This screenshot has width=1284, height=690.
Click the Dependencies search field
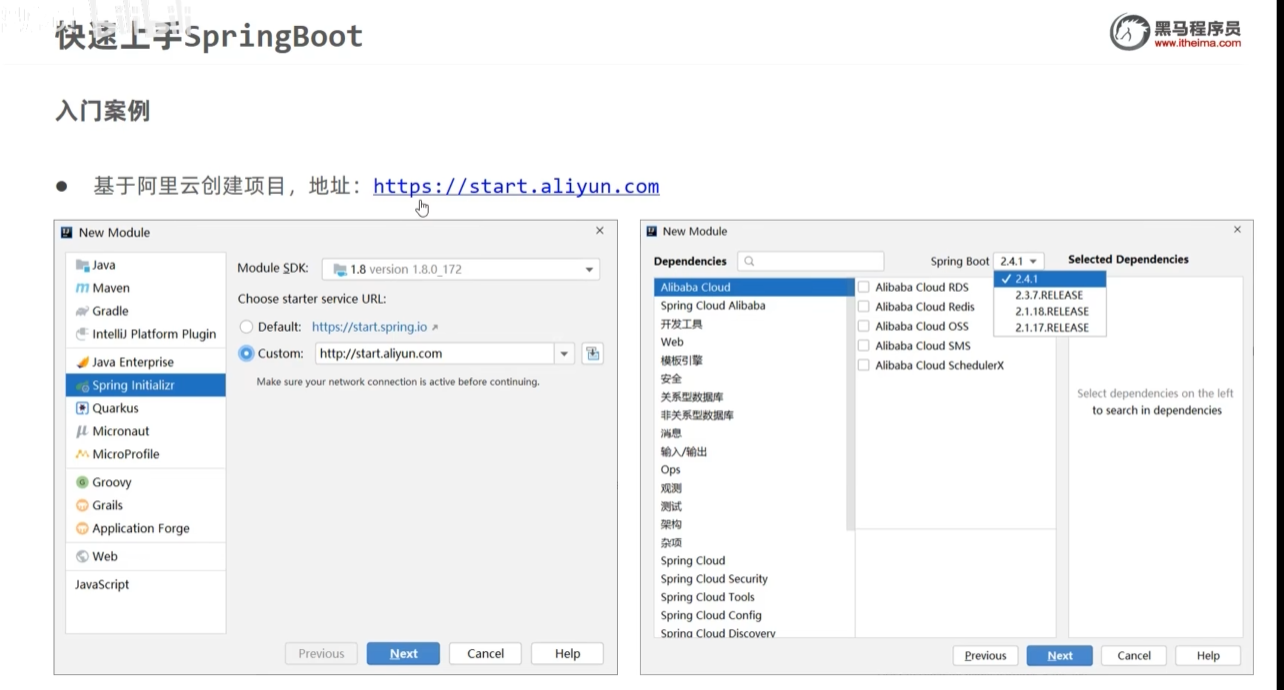click(x=811, y=261)
